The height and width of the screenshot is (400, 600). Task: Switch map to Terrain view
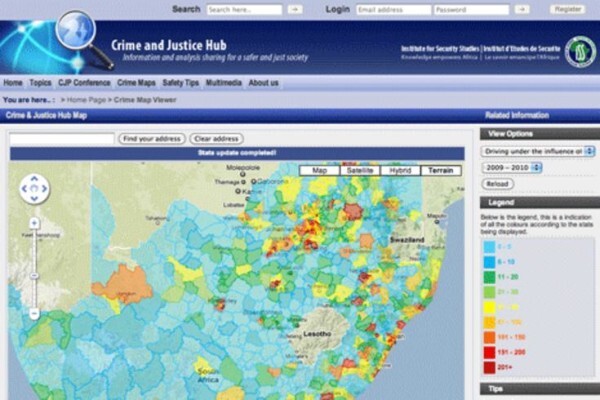coord(441,171)
